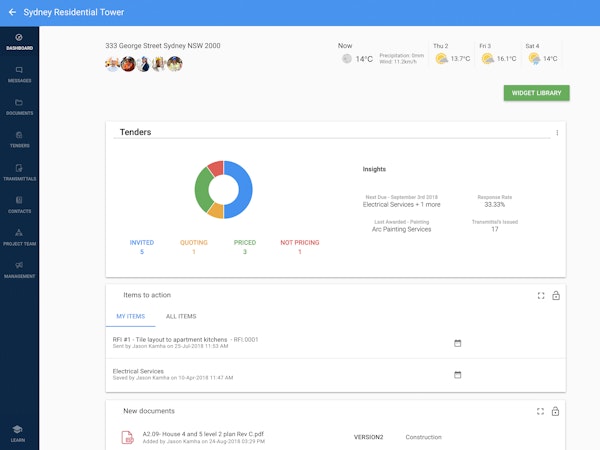Open Management section in sidebar
Image resolution: width=600 pixels, height=450 pixels.
coord(19,269)
